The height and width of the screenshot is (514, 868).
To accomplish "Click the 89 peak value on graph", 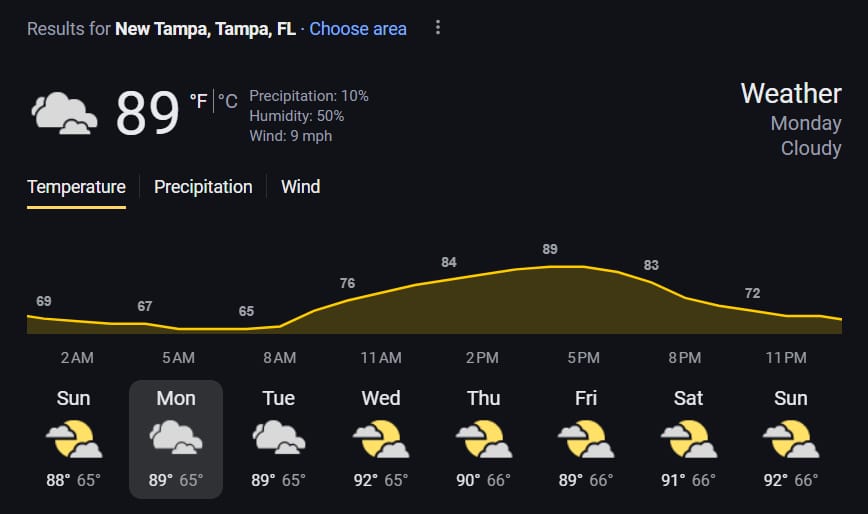I will 550,250.
